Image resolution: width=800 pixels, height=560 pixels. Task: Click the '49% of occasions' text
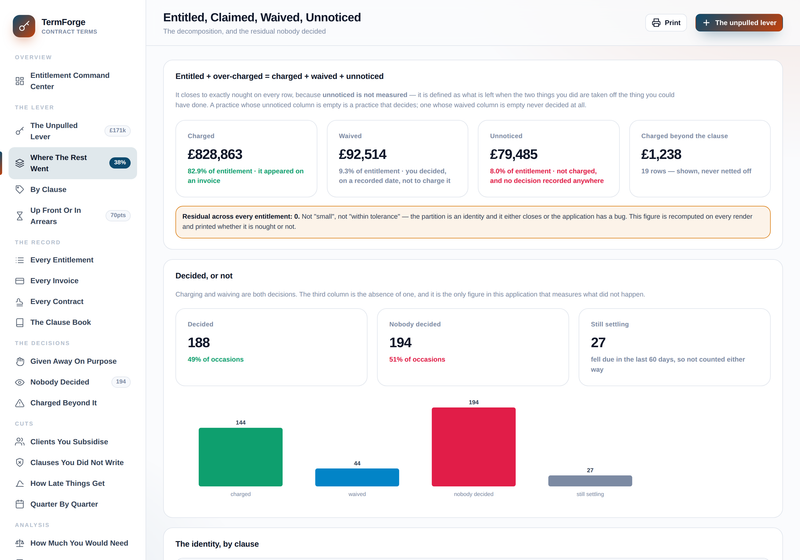[215, 360]
